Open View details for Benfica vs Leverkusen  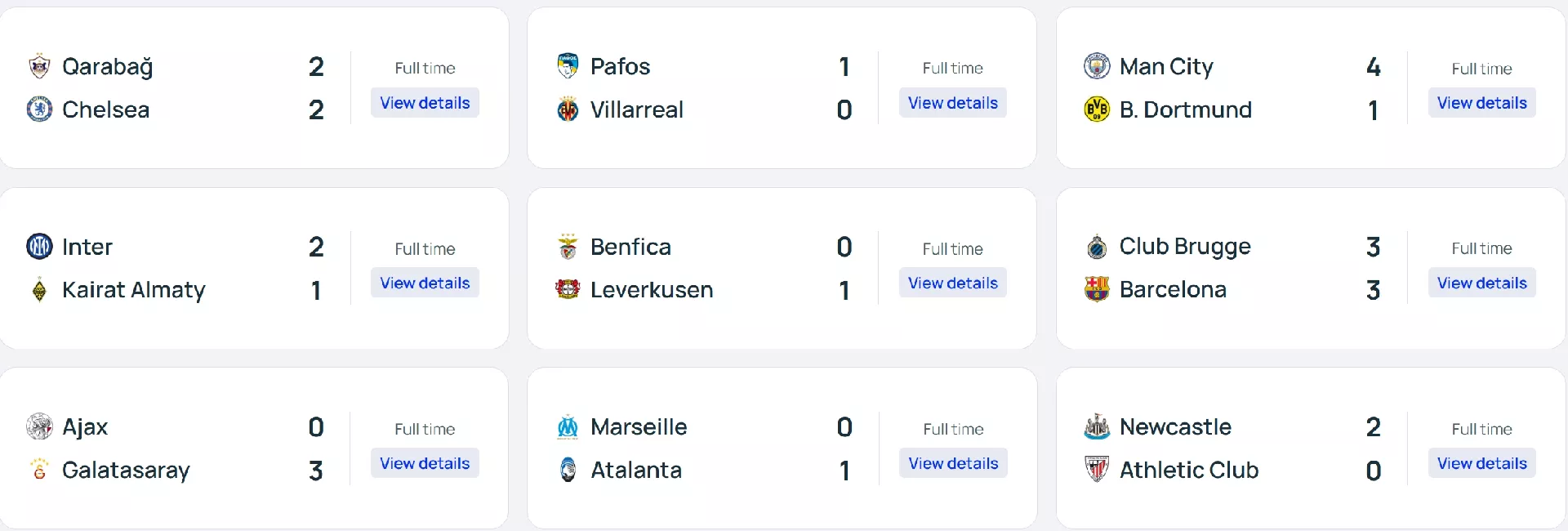[x=953, y=283]
